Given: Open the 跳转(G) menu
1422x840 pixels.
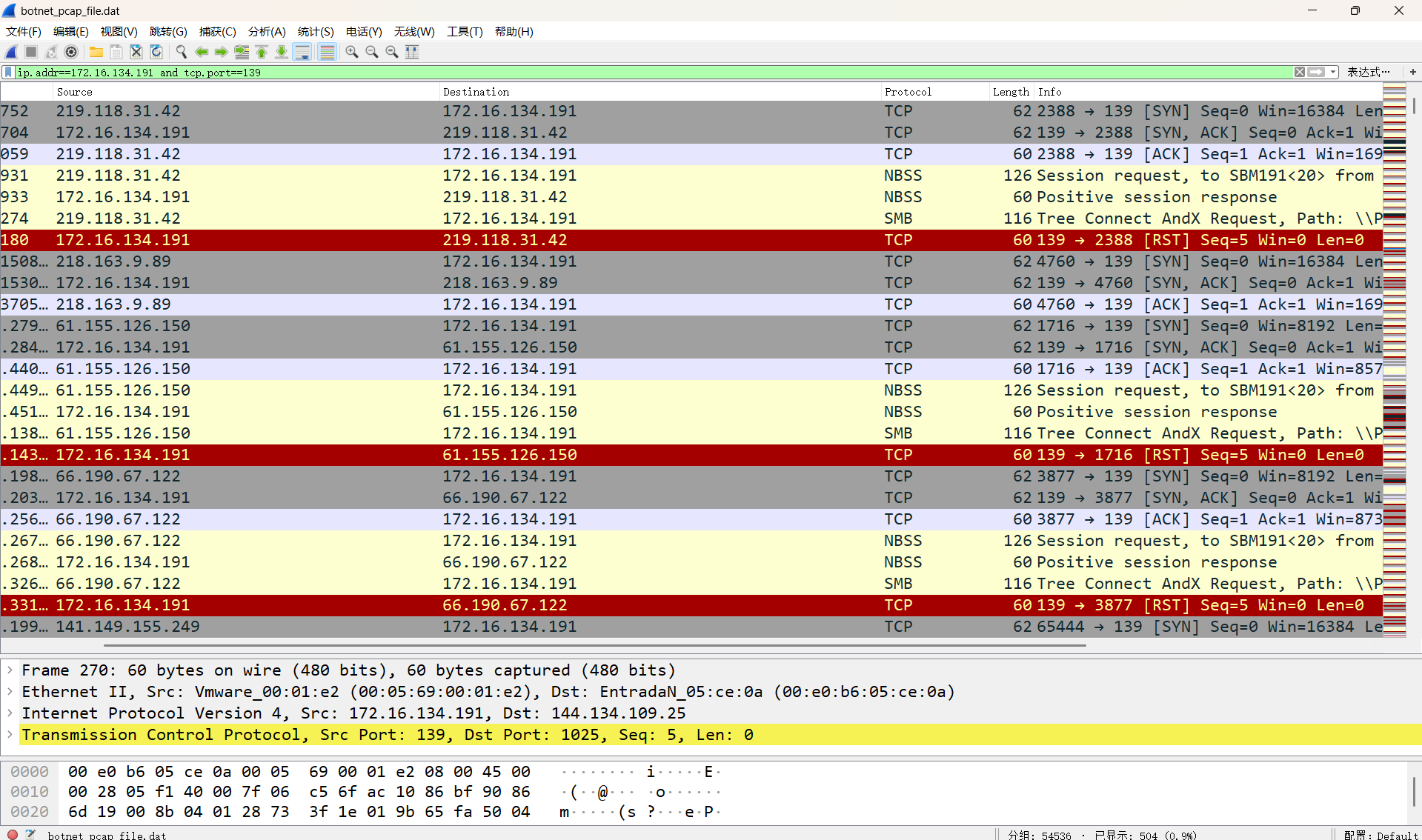Looking at the screenshot, I should click(168, 31).
